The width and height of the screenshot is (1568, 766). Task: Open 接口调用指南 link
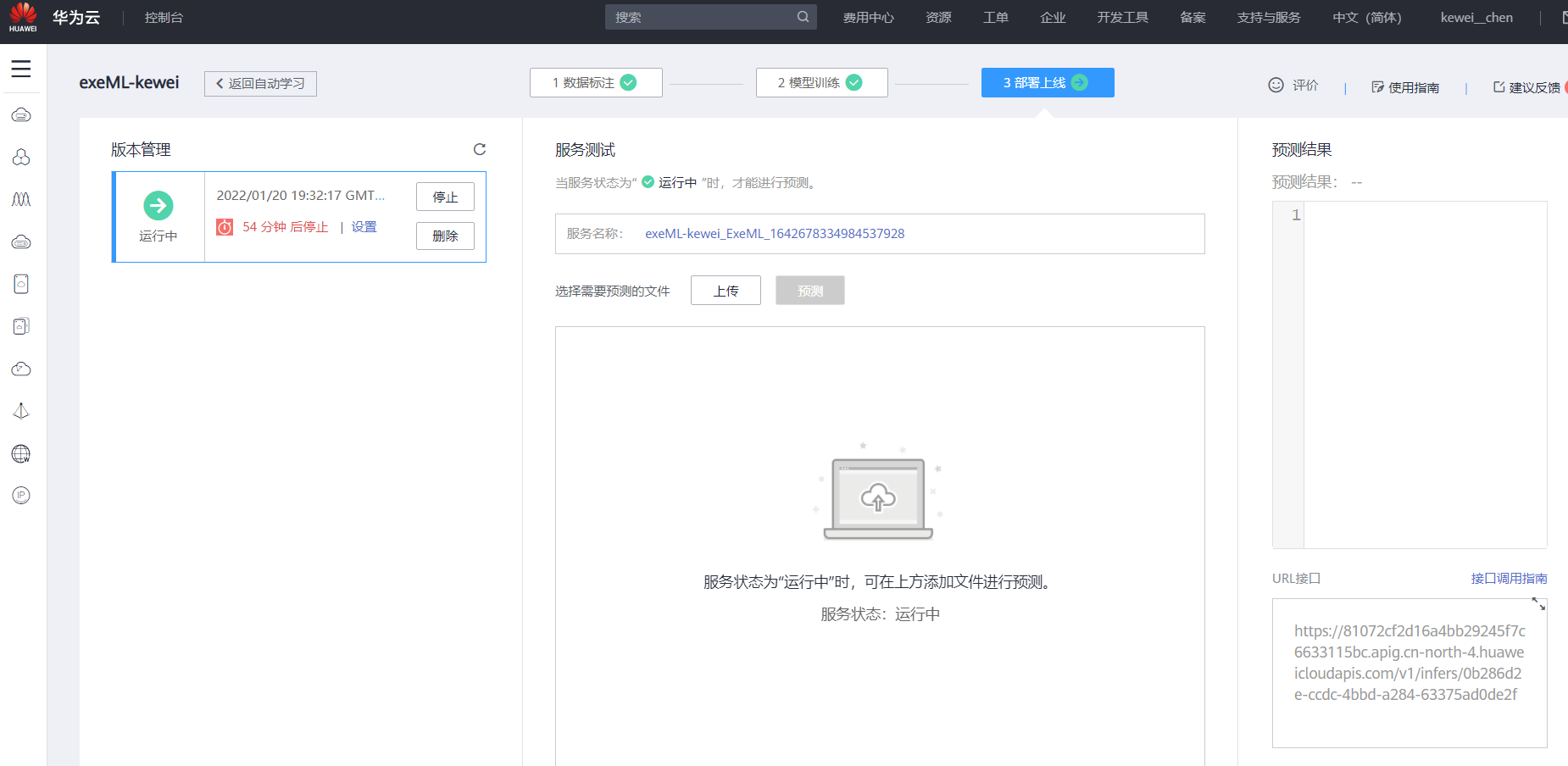click(1510, 579)
